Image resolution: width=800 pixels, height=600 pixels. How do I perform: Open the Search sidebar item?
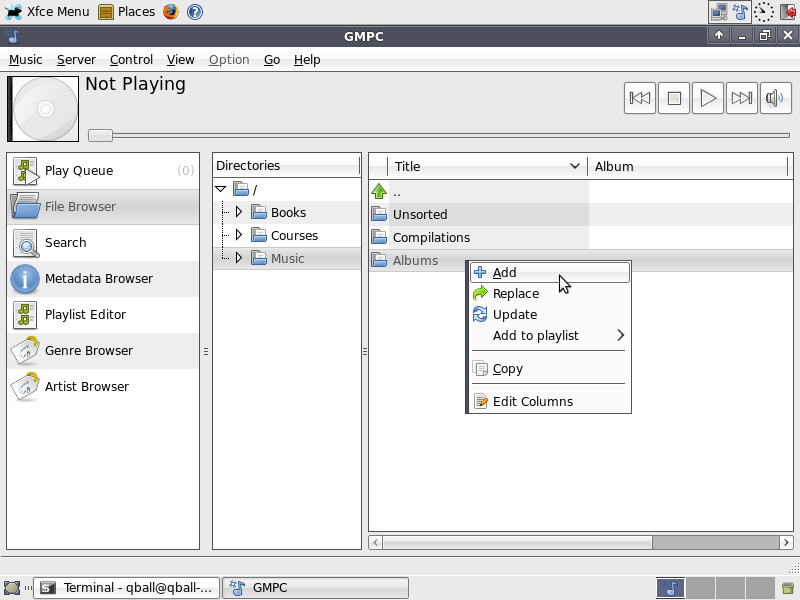tap(103, 243)
